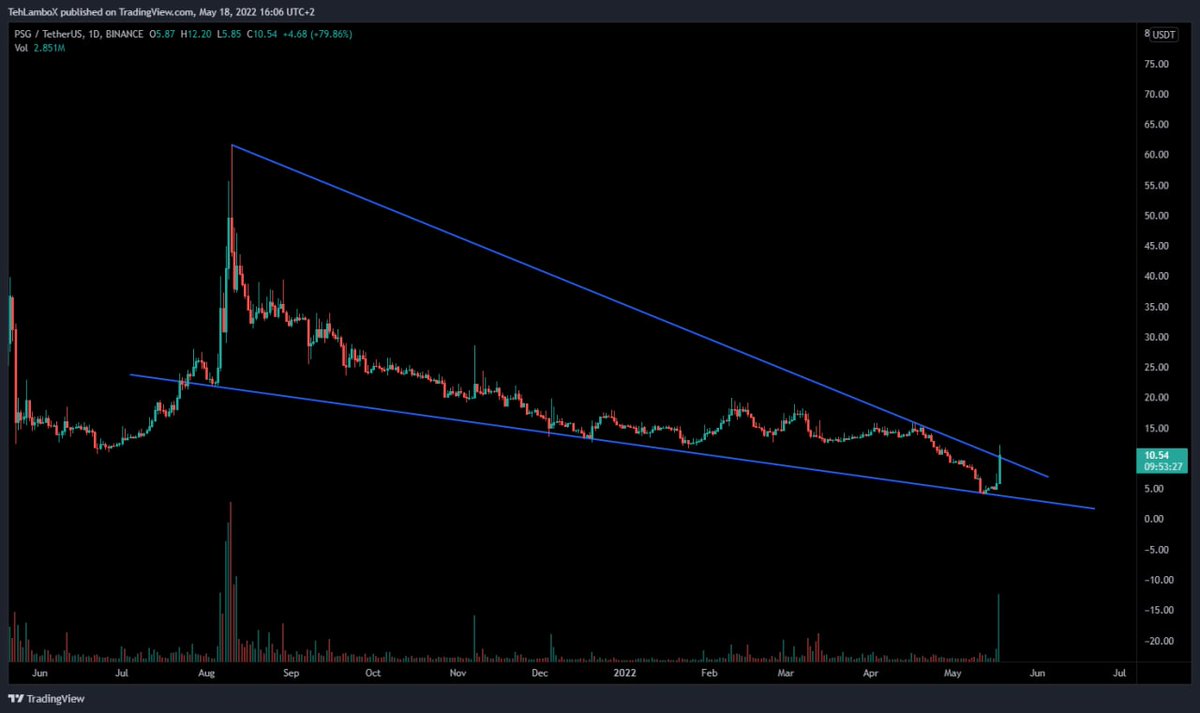This screenshot has width=1200, height=713.
Task: Click the May label on time axis
Action: pos(952,674)
